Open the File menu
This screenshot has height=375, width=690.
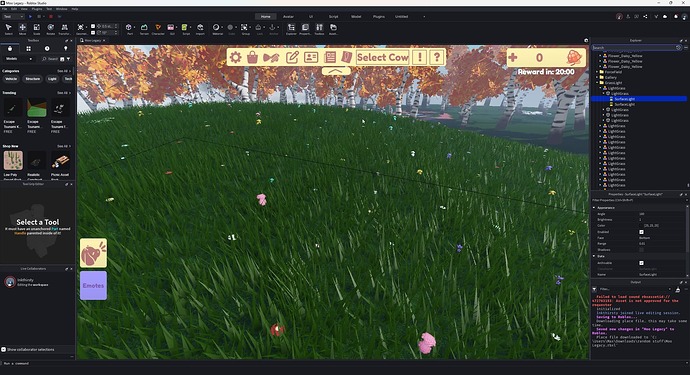pos(4,9)
